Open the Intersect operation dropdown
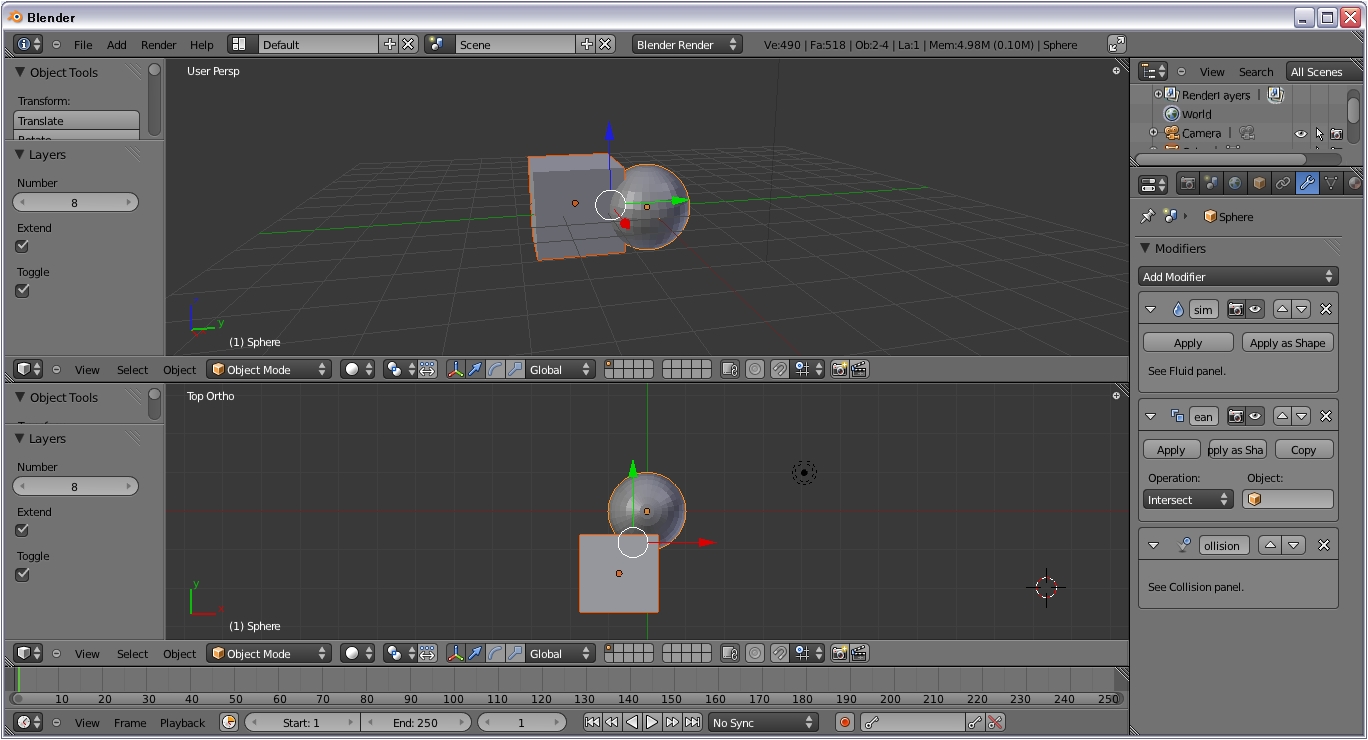This screenshot has height=740, width=1368. [x=1187, y=499]
